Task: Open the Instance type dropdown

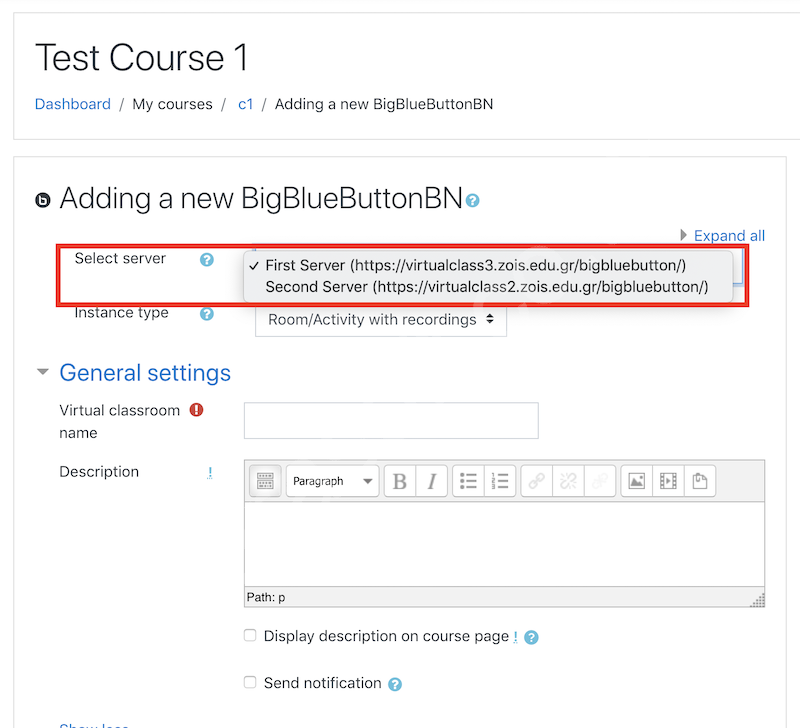Action: pos(381,320)
